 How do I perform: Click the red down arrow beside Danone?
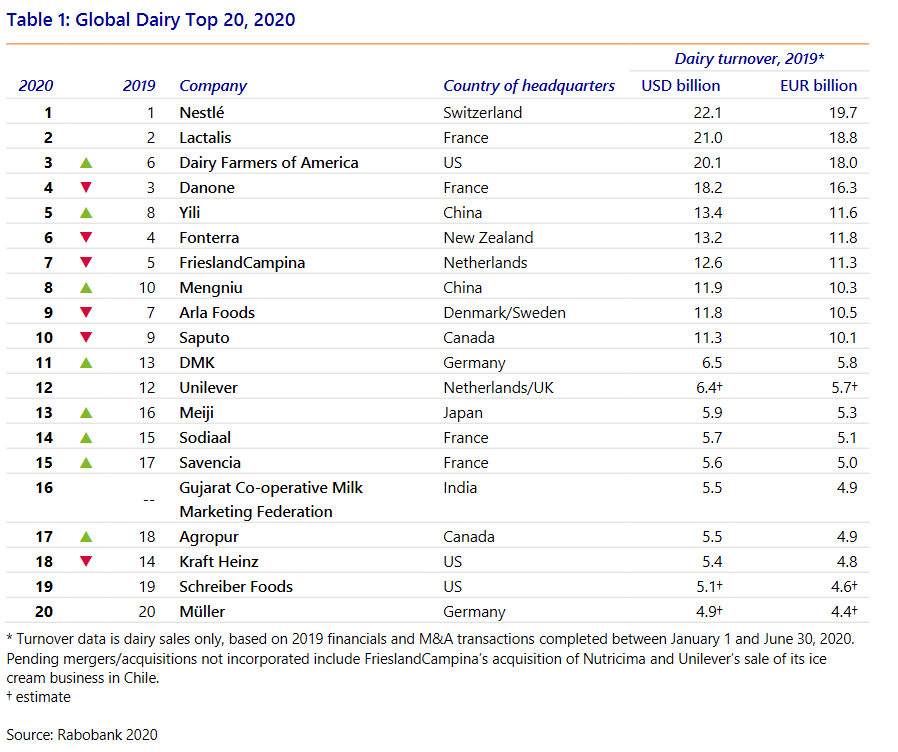click(86, 187)
